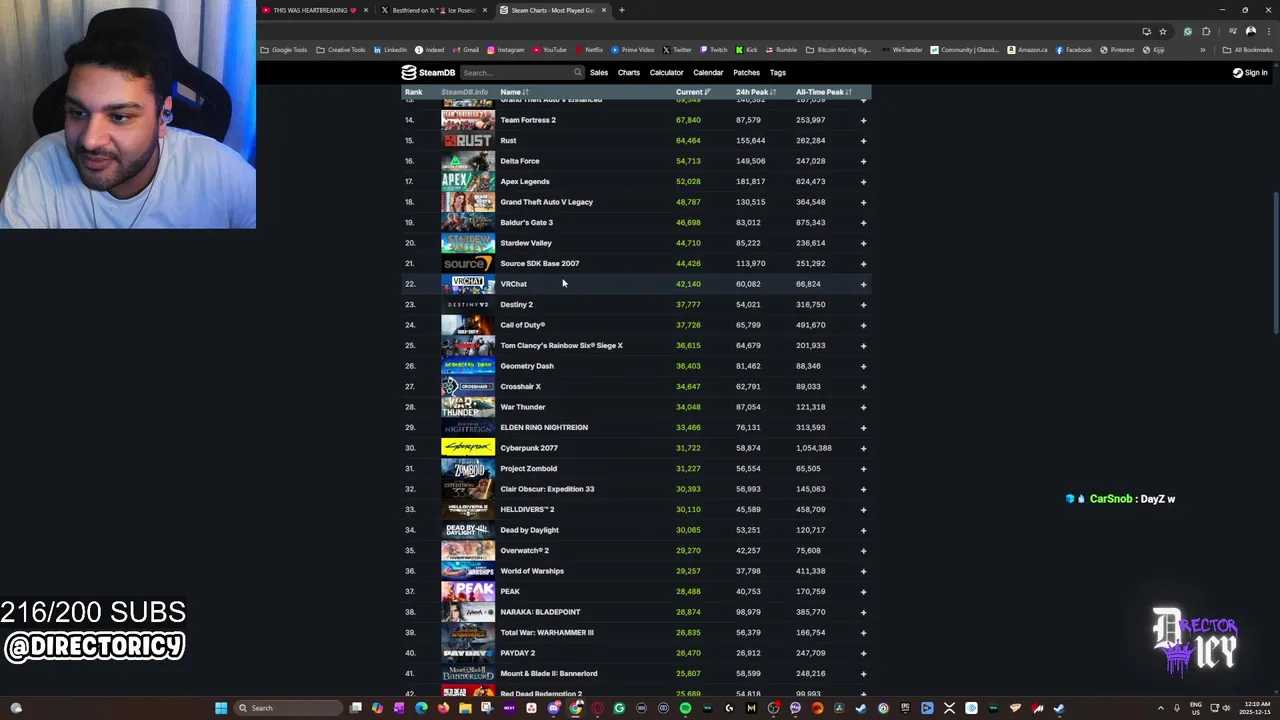1280x720 pixels.
Task: Open the Creative Tools bookmark folder
Action: click(x=341, y=50)
